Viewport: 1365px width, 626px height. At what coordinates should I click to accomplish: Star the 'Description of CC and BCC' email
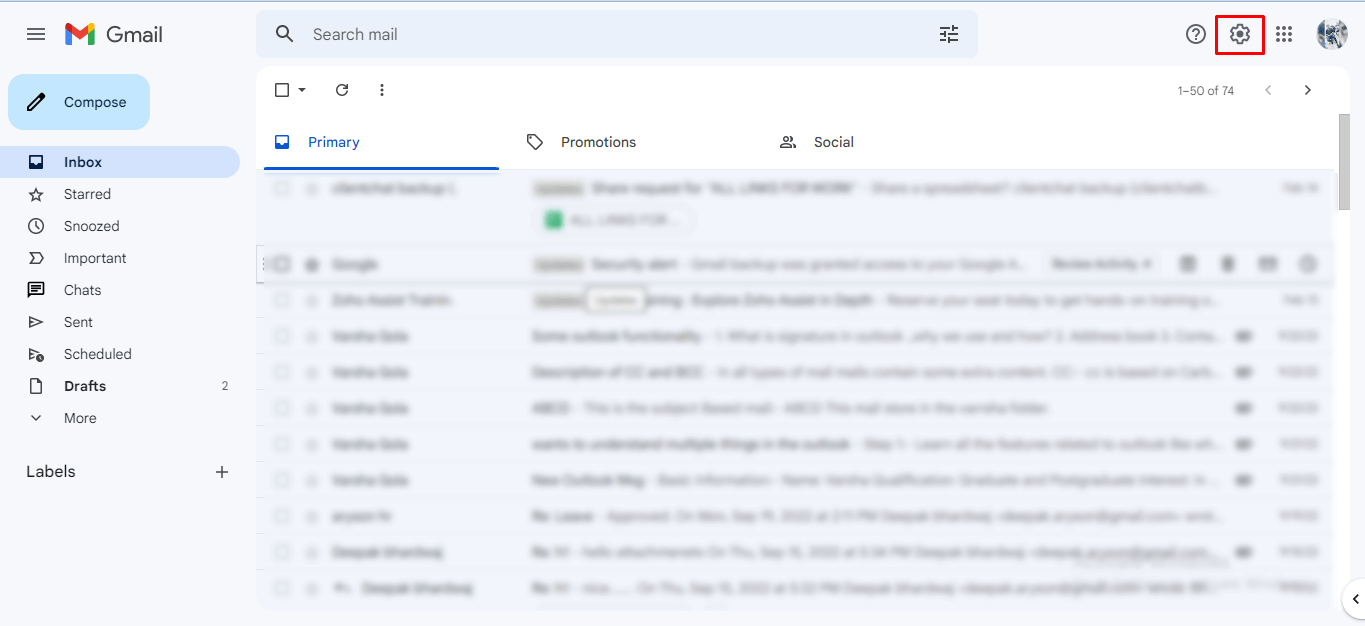(x=312, y=372)
